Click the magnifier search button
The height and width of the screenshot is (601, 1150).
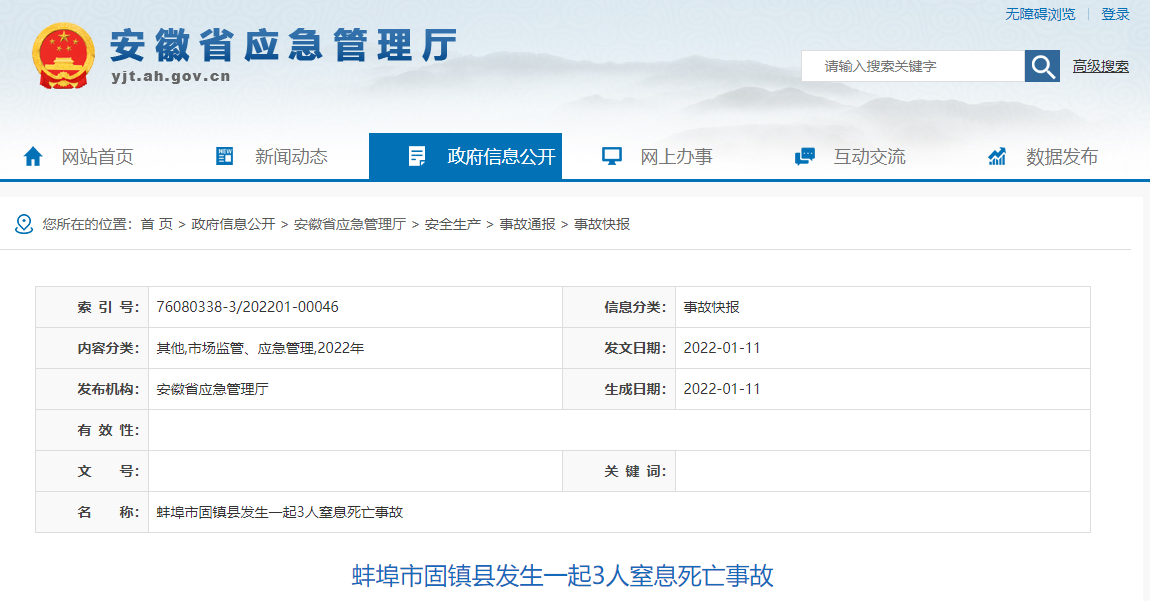[1042, 66]
